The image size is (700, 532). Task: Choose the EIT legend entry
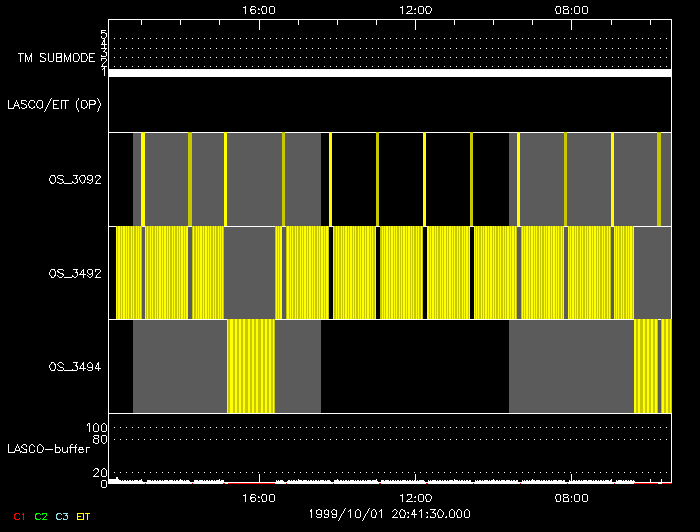click(84, 517)
